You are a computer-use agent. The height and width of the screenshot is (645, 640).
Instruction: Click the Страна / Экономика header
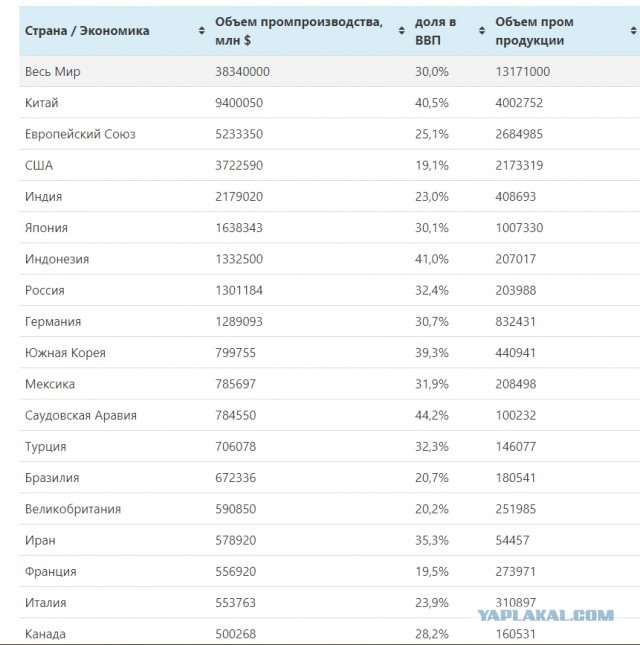pyautogui.click(x=87, y=31)
